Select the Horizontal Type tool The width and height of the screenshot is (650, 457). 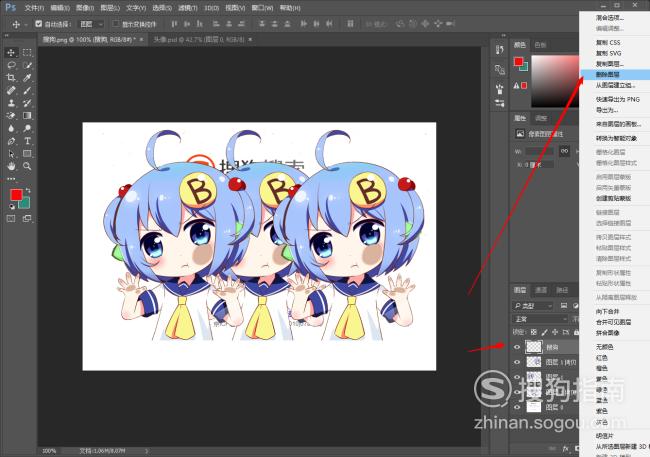(x=27, y=141)
